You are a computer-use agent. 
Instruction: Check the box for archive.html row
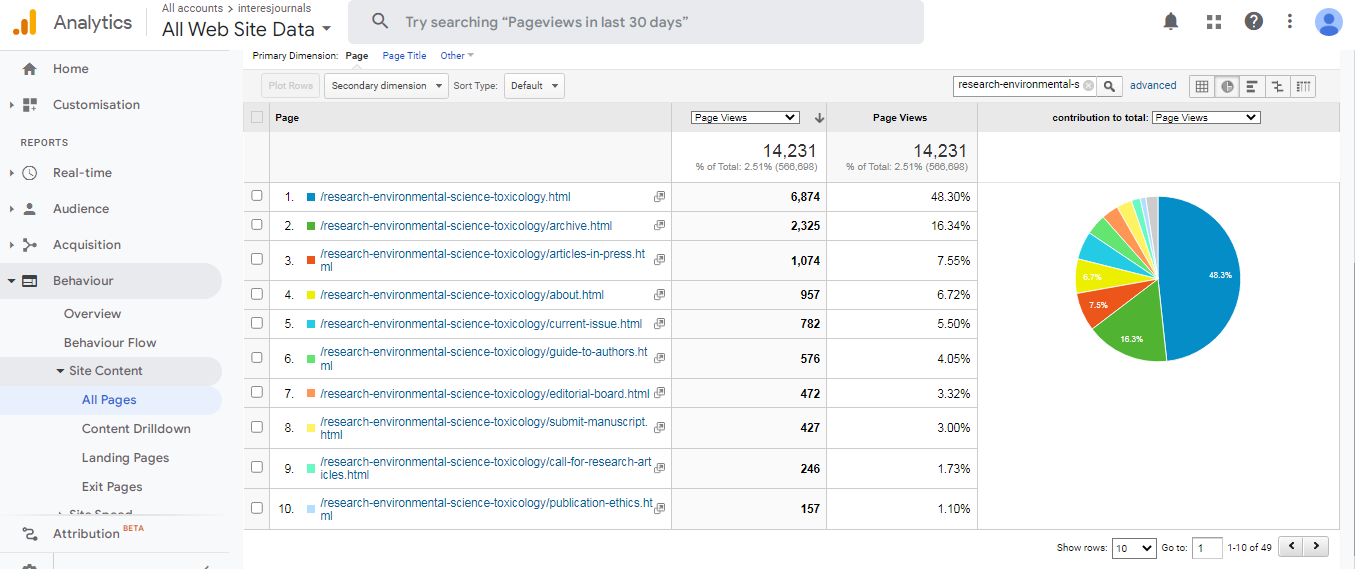click(257, 226)
